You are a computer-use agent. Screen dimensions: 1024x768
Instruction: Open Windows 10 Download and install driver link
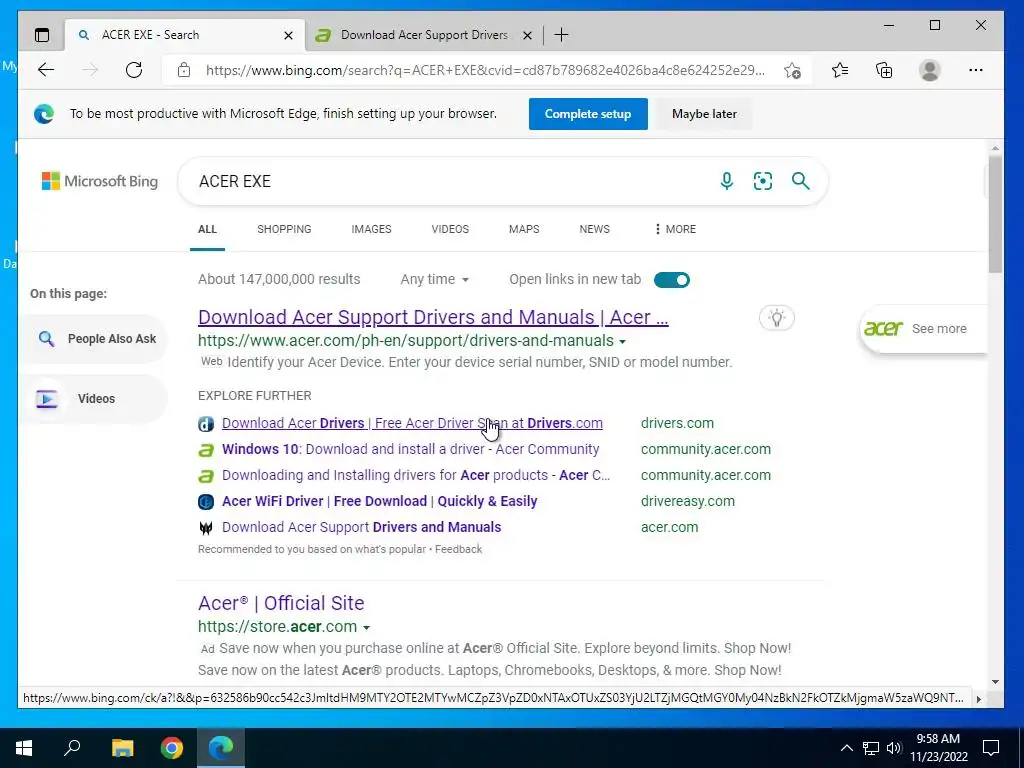(410, 449)
